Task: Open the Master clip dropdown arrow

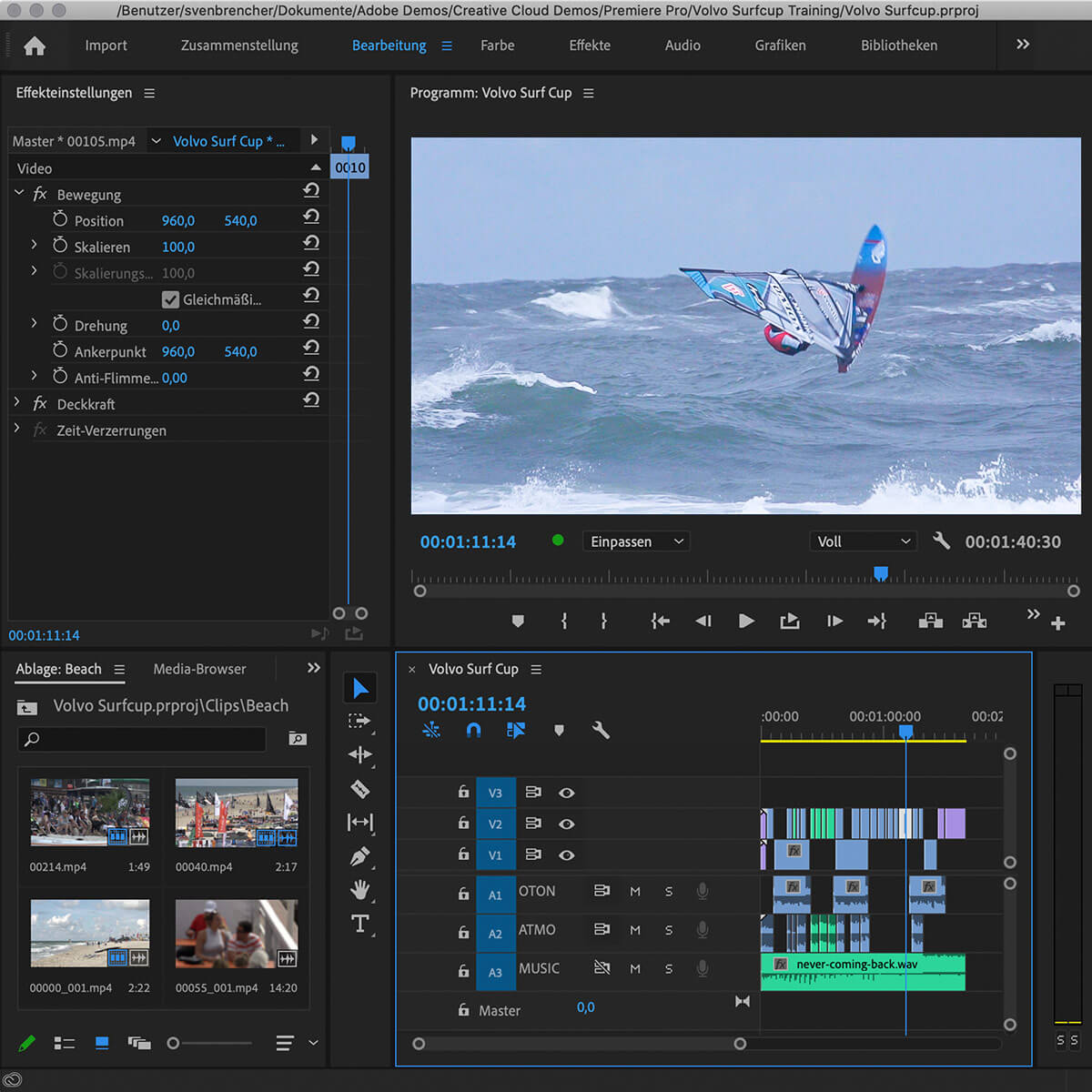Action: pyautogui.click(x=156, y=141)
